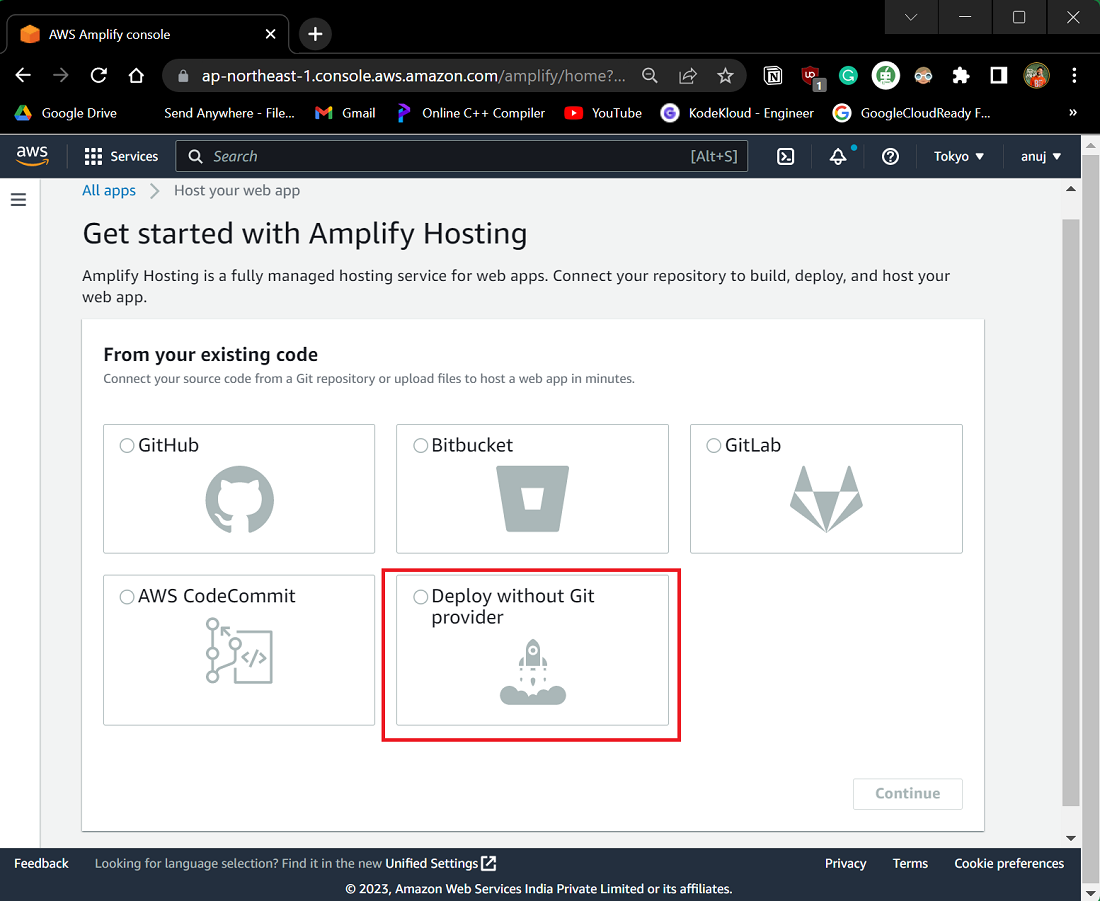This screenshot has width=1100, height=901.
Task: Click the GitHub octocat logo
Action: tap(239, 500)
